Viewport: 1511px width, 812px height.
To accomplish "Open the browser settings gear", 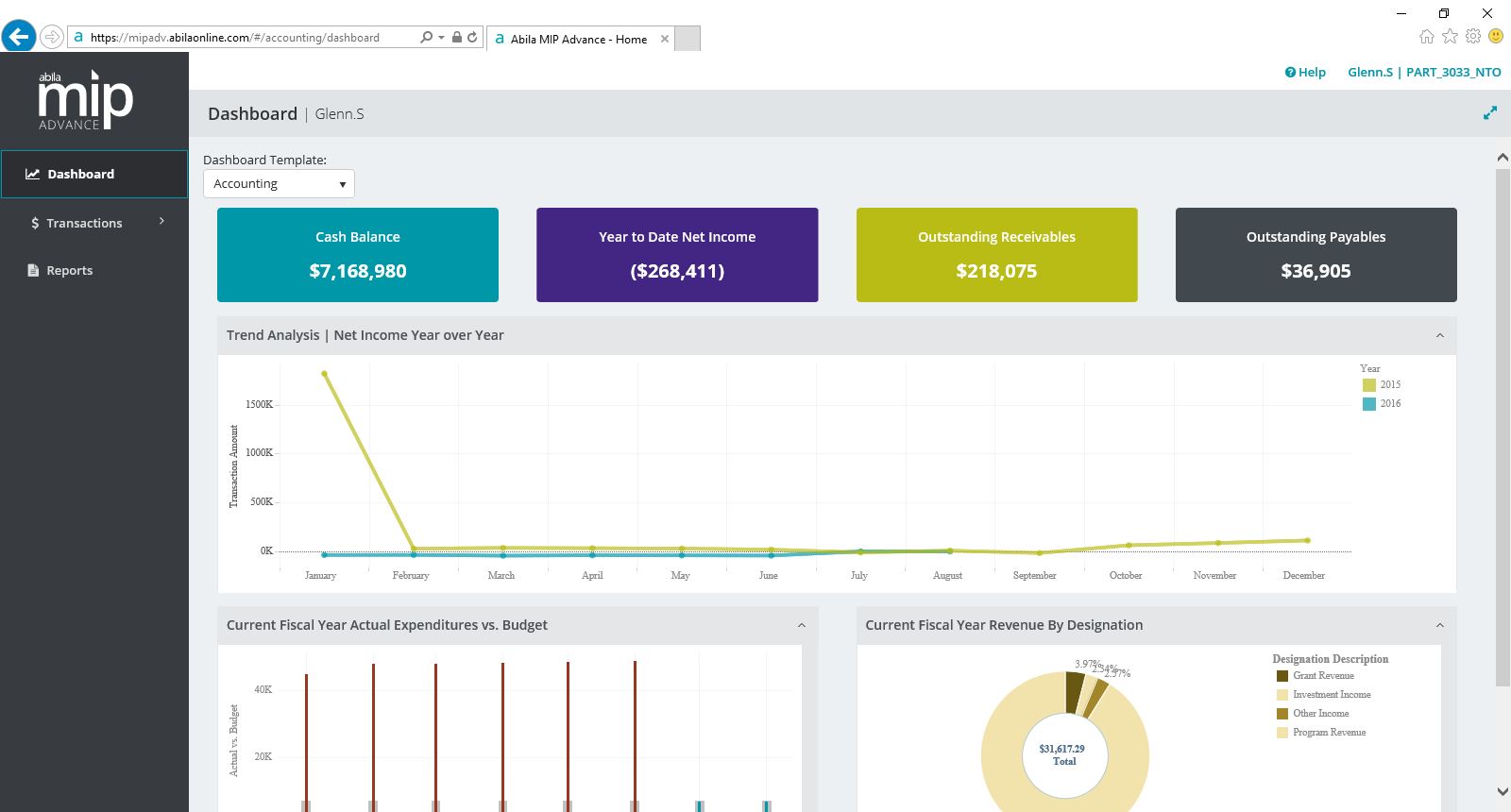I will point(1473,36).
